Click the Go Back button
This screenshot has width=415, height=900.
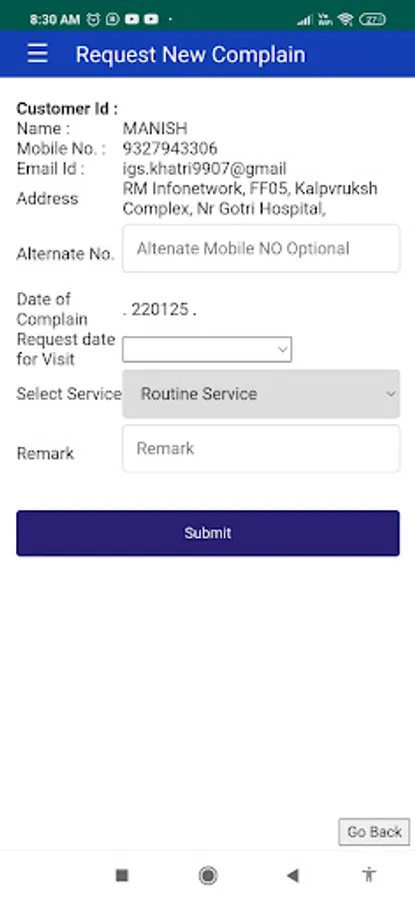(374, 832)
